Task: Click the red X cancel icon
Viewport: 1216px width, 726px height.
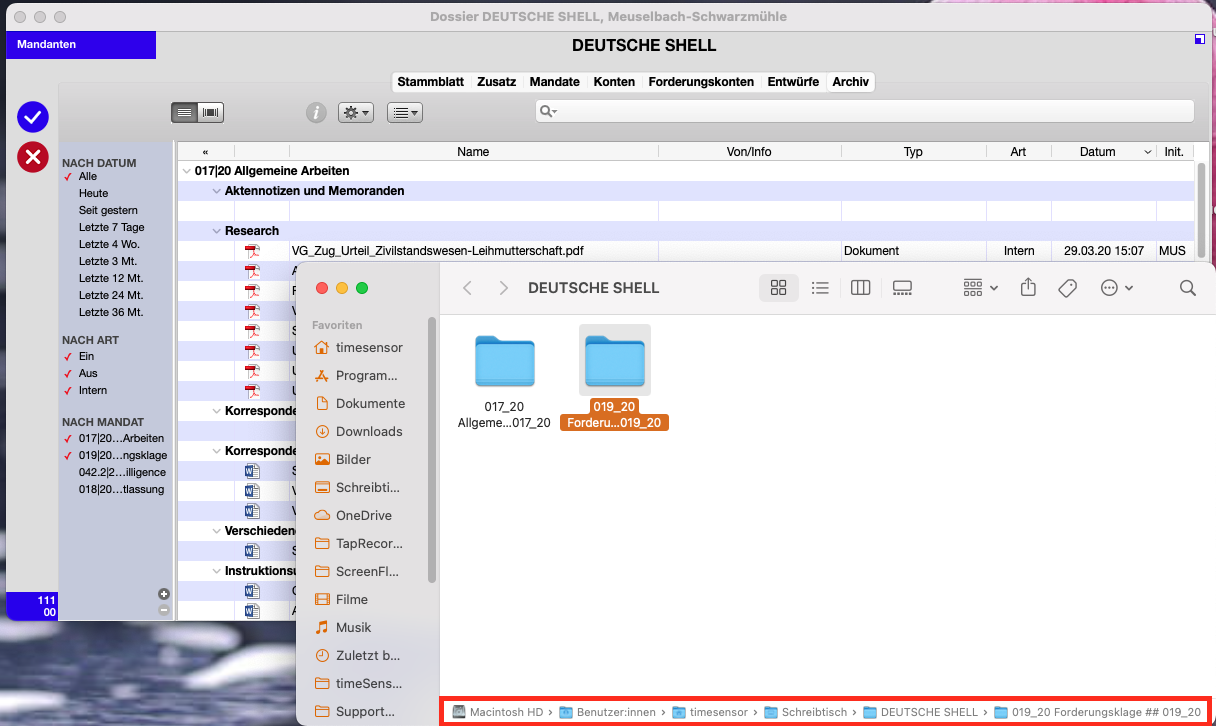Action: pyautogui.click(x=33, y=156)
